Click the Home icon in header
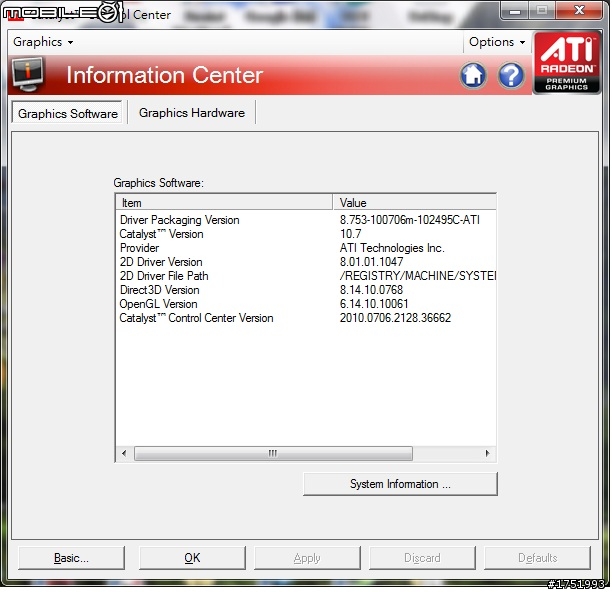 click(473, 75)
